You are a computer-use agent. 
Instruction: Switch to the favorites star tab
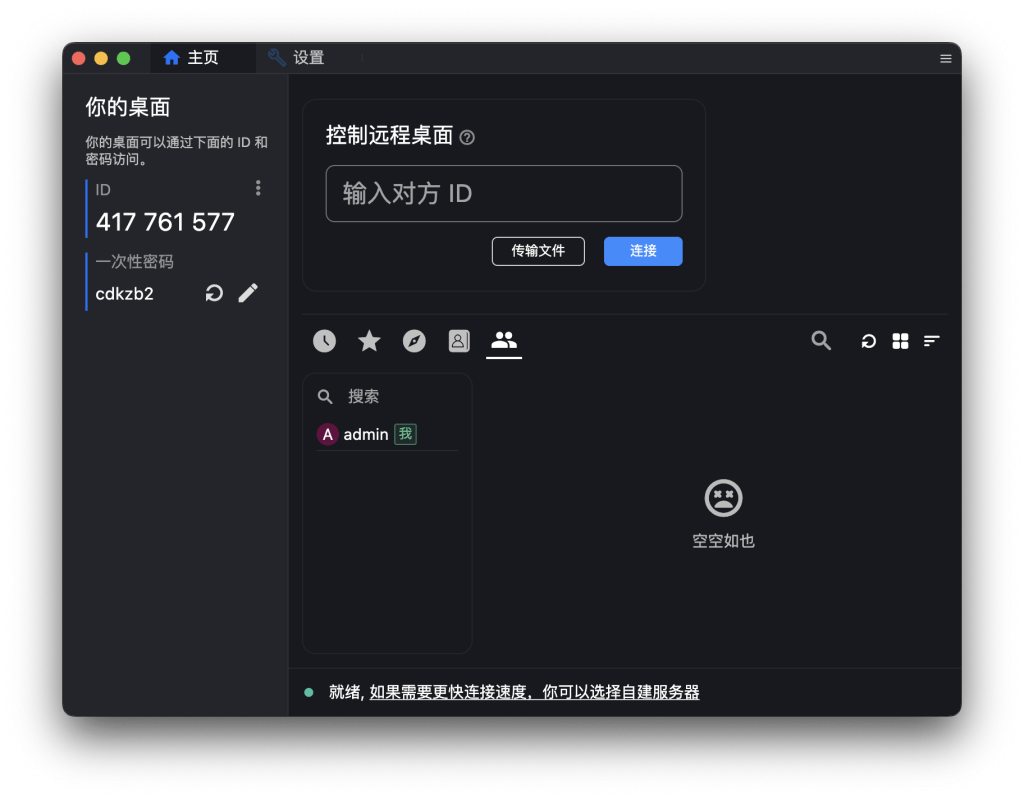click(369, 341)
